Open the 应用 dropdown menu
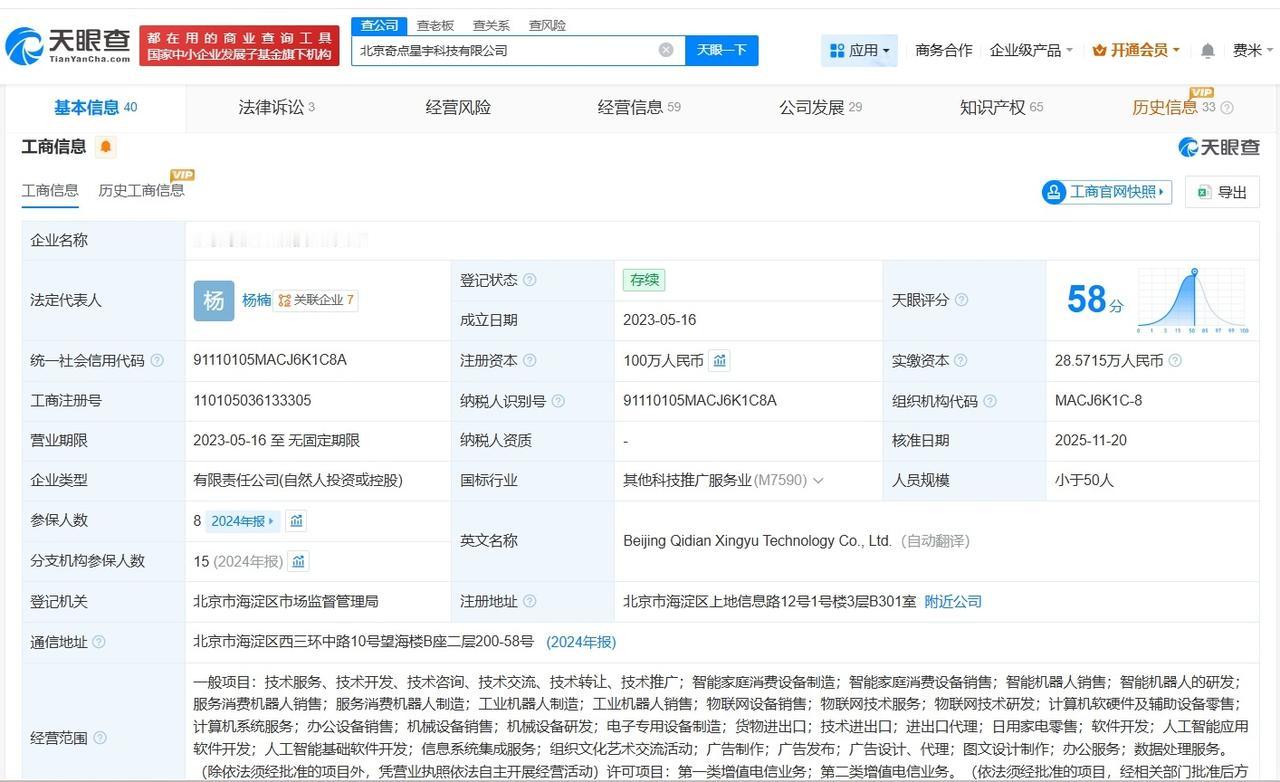 pos(859,50)
